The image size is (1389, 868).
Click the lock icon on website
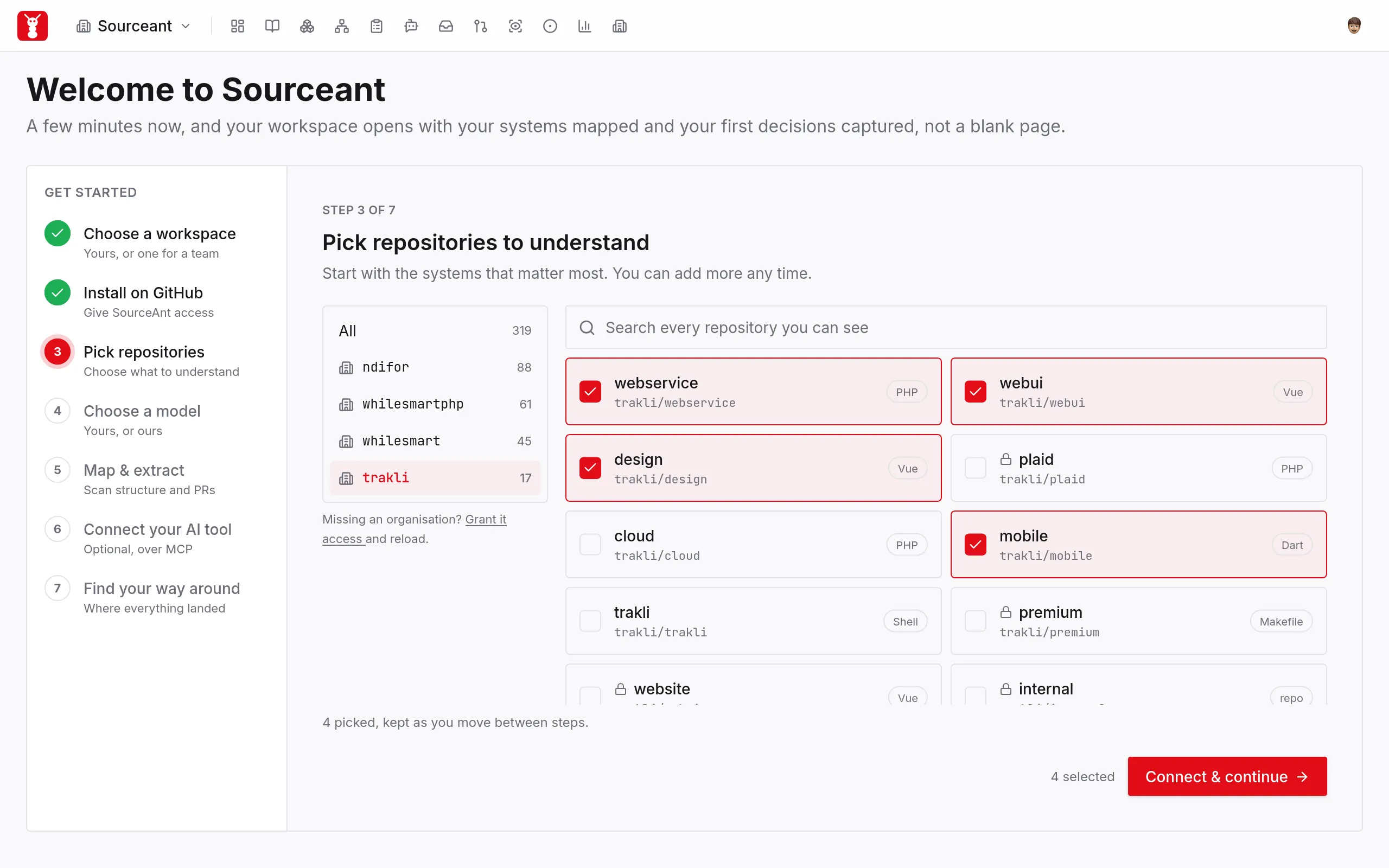621,688
